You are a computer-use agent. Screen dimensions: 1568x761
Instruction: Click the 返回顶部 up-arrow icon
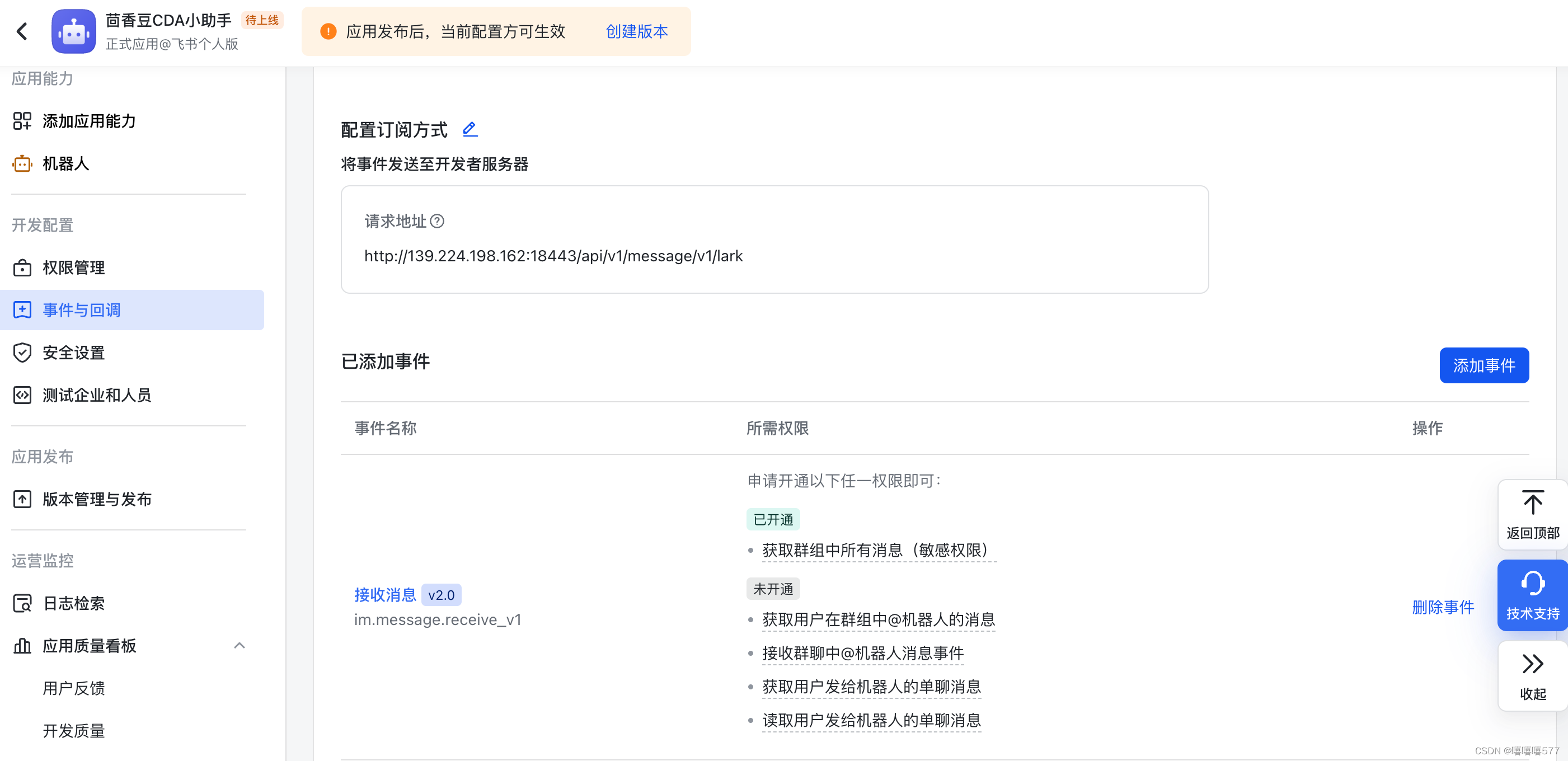tap(1532, 504)
